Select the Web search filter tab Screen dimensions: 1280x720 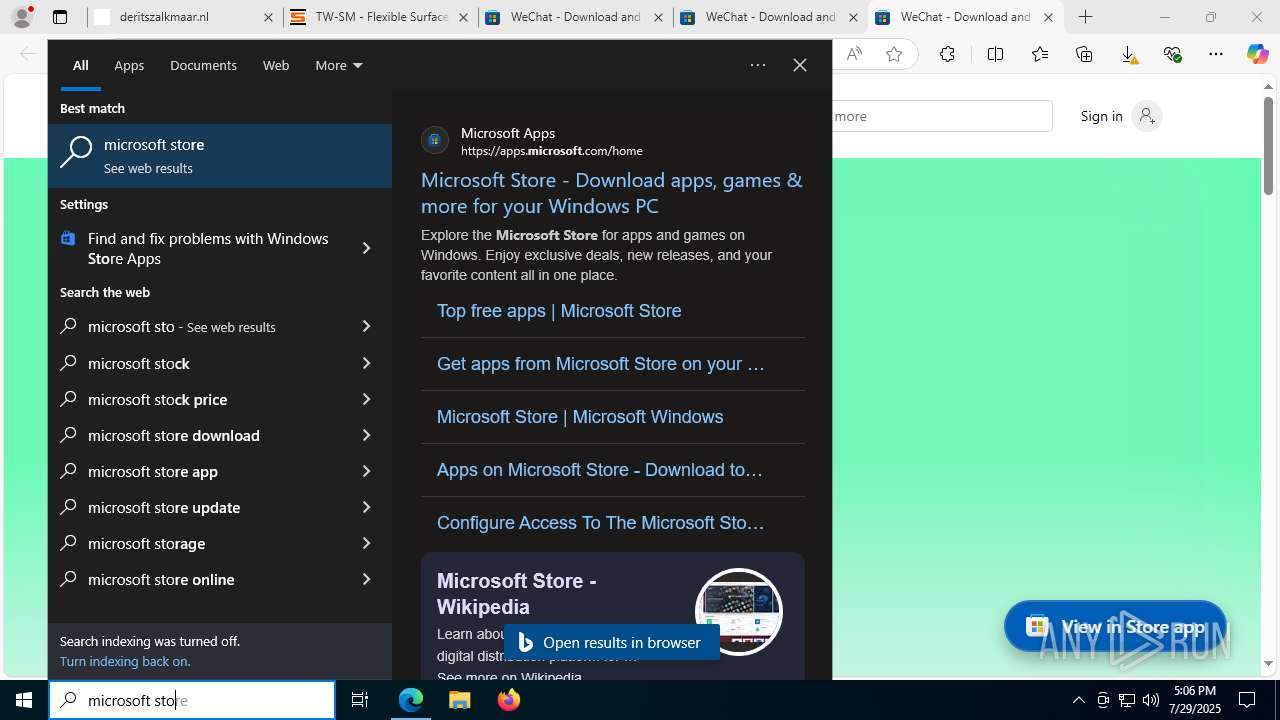tap(276, 65)
